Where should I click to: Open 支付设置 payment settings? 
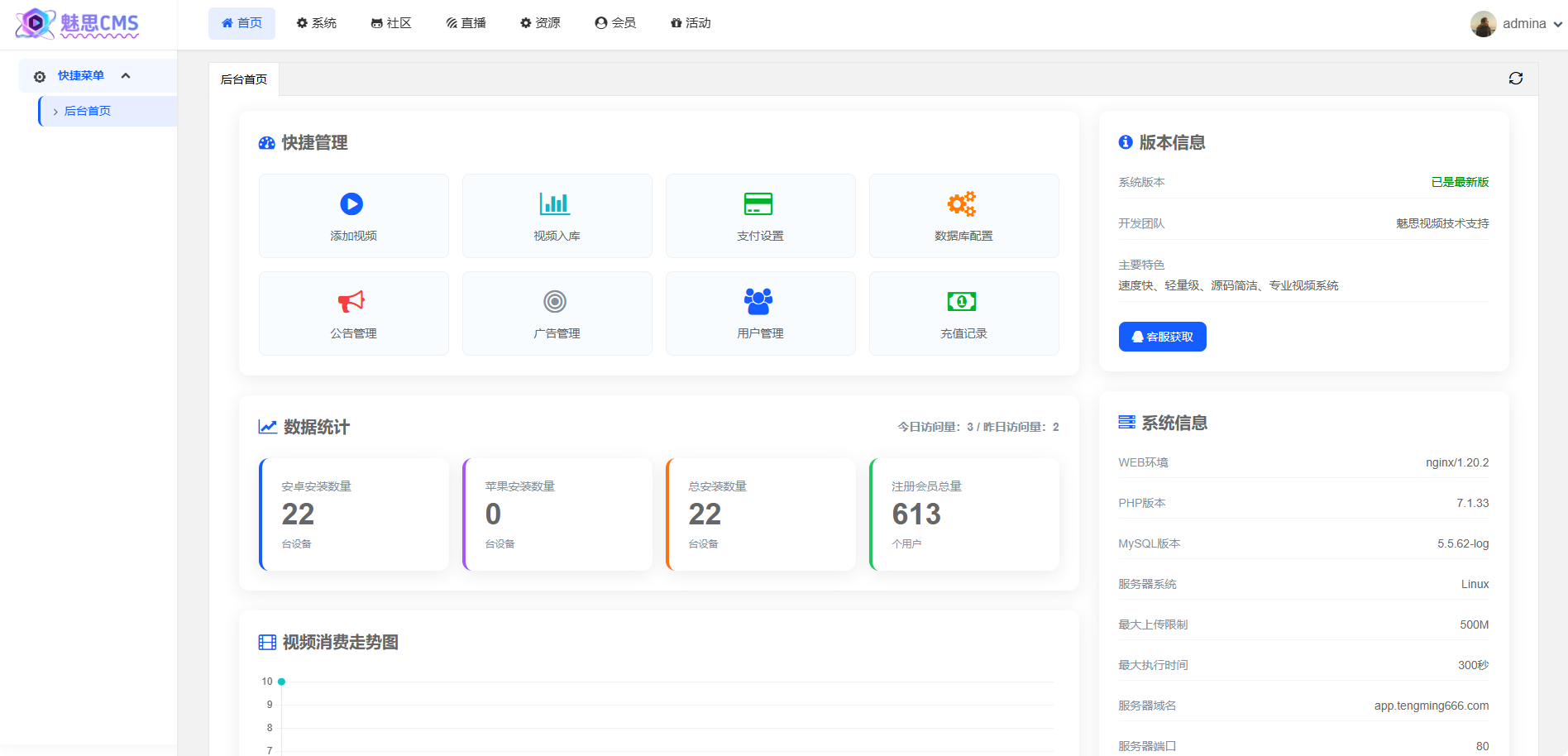(x=759, y=216)
